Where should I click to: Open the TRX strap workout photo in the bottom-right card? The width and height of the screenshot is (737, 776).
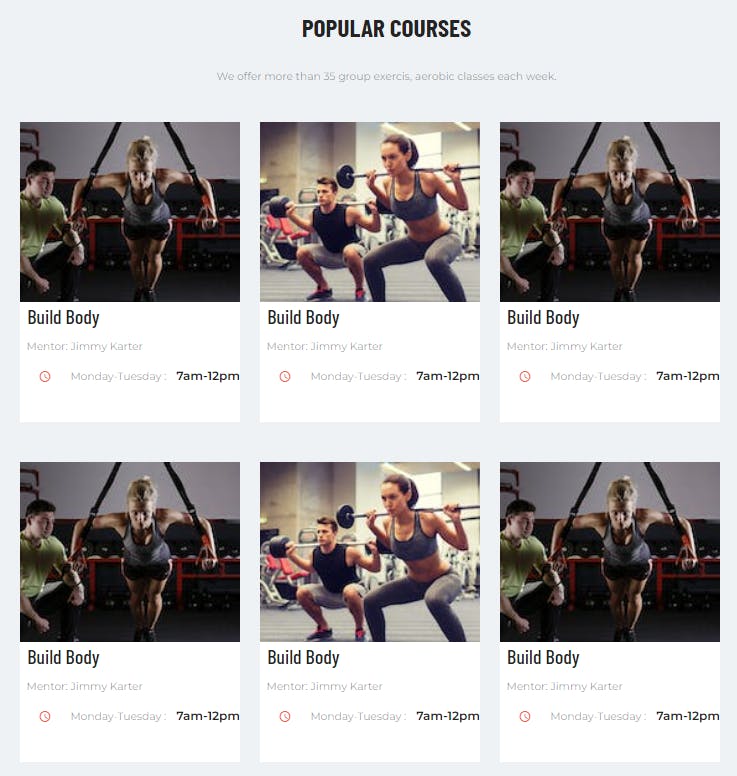coord(610,552)
